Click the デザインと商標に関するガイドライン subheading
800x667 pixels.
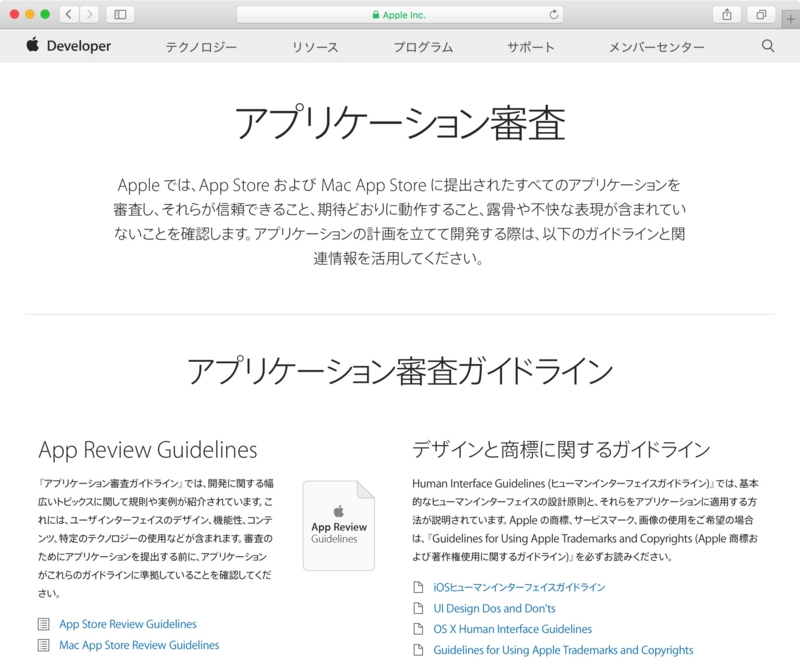(x=561, y=450)
